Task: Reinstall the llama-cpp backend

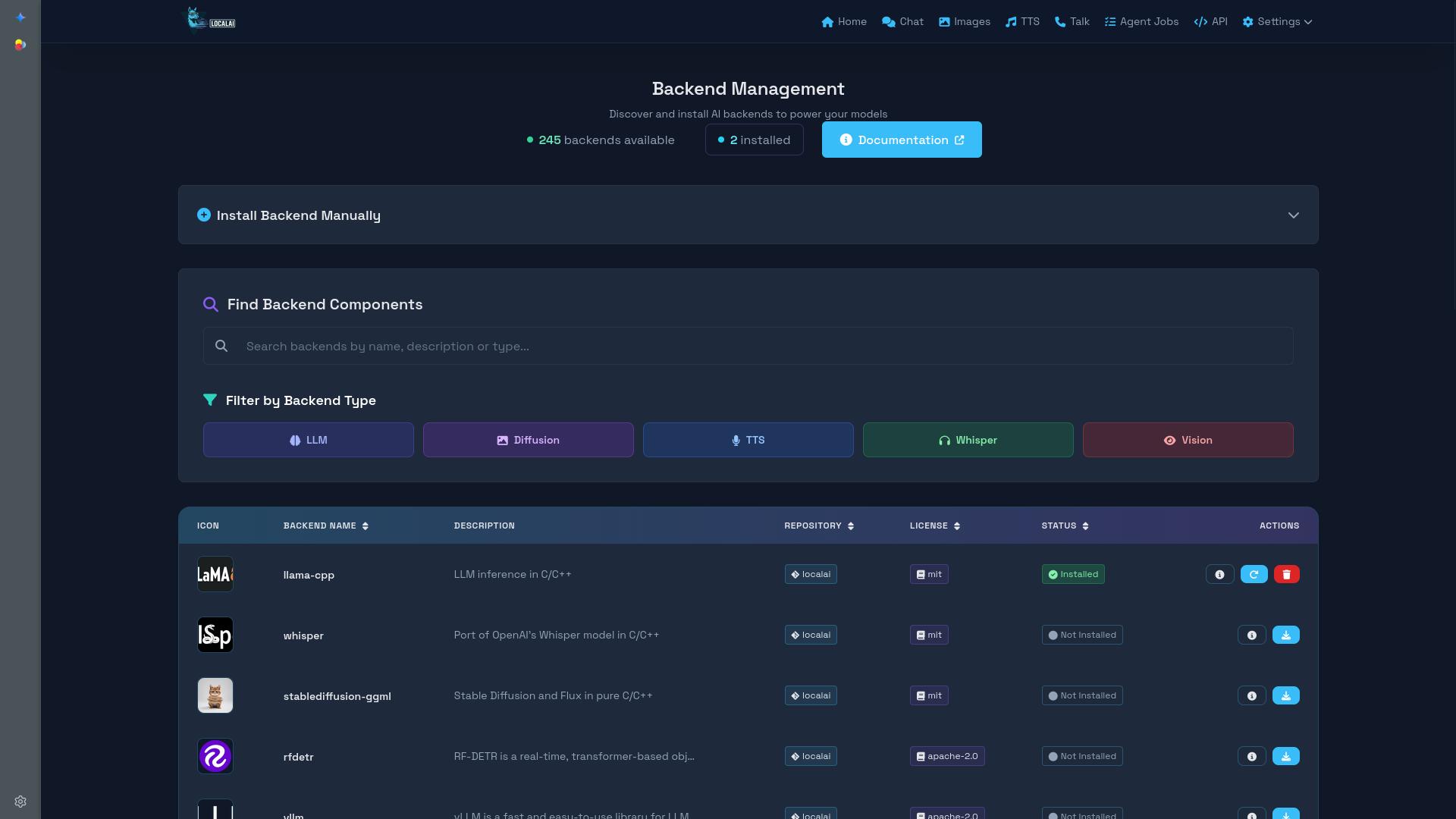Action: point(1254,574)
